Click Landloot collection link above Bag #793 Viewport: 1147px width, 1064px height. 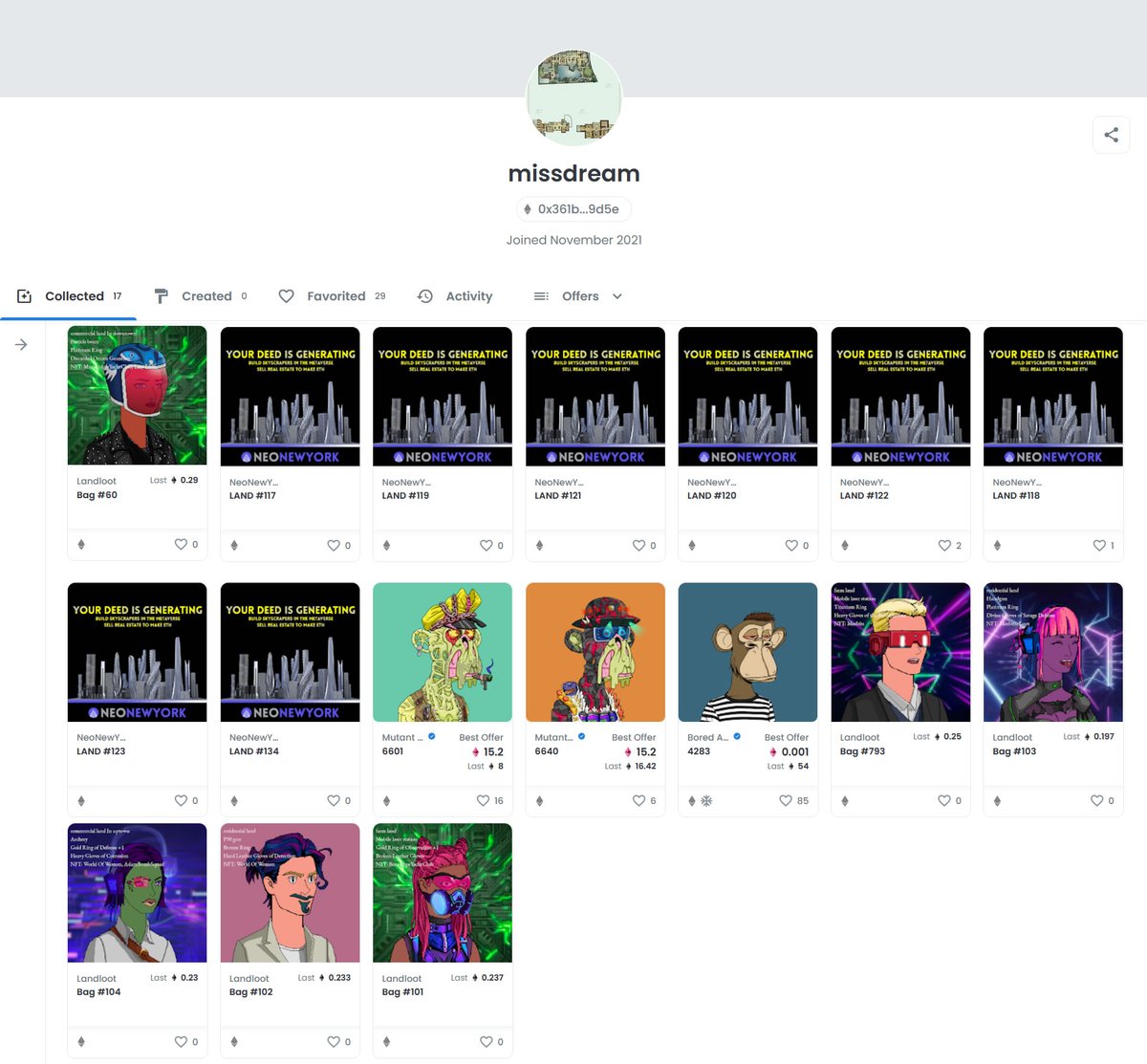coord(860,738)
